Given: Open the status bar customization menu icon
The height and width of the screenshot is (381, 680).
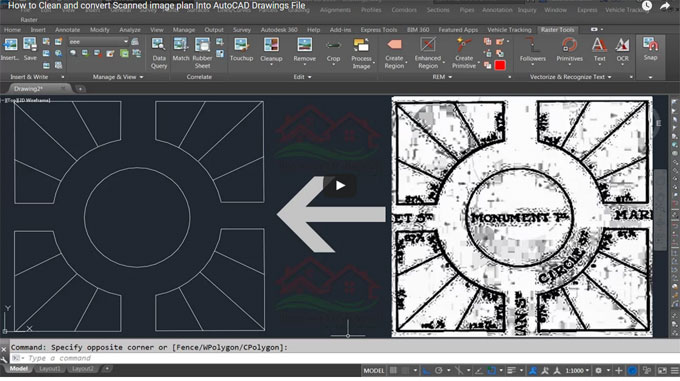Looking at the screenshot, I should pos(674,371).
